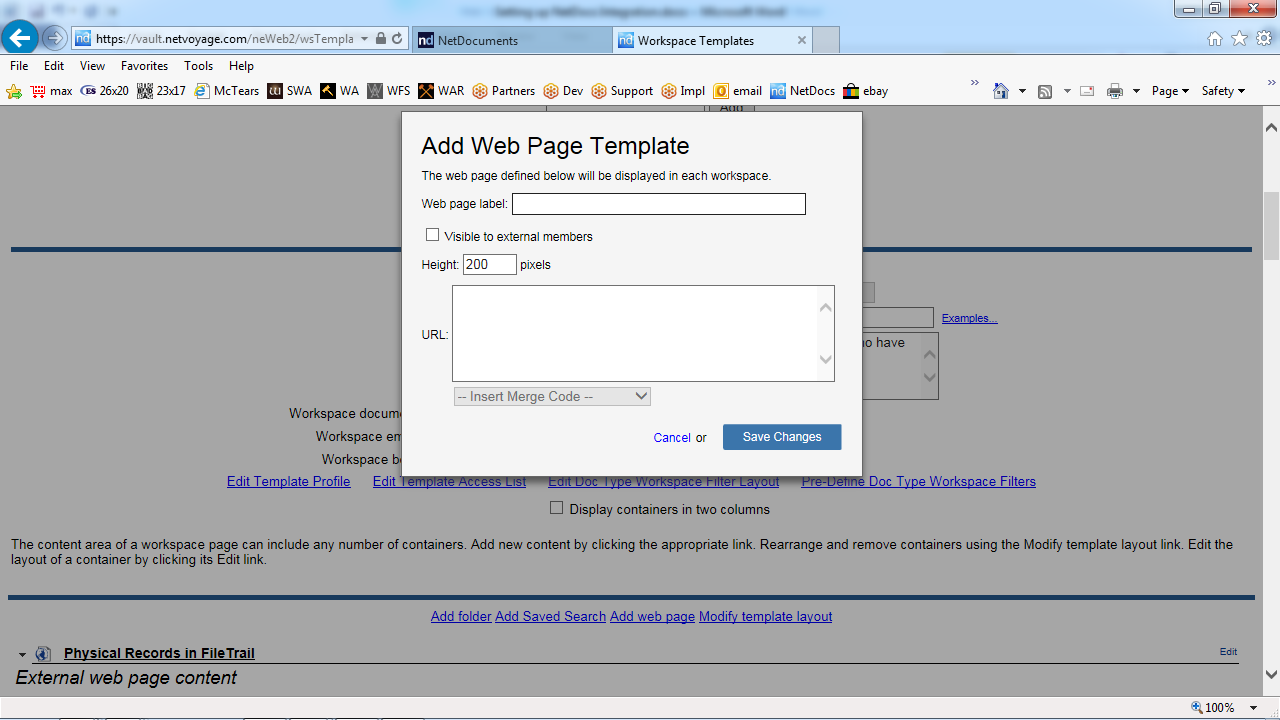Switch to the Workspace Templates tab
The height and width of the screenshot is (720, 1280).
pos(713,40)
